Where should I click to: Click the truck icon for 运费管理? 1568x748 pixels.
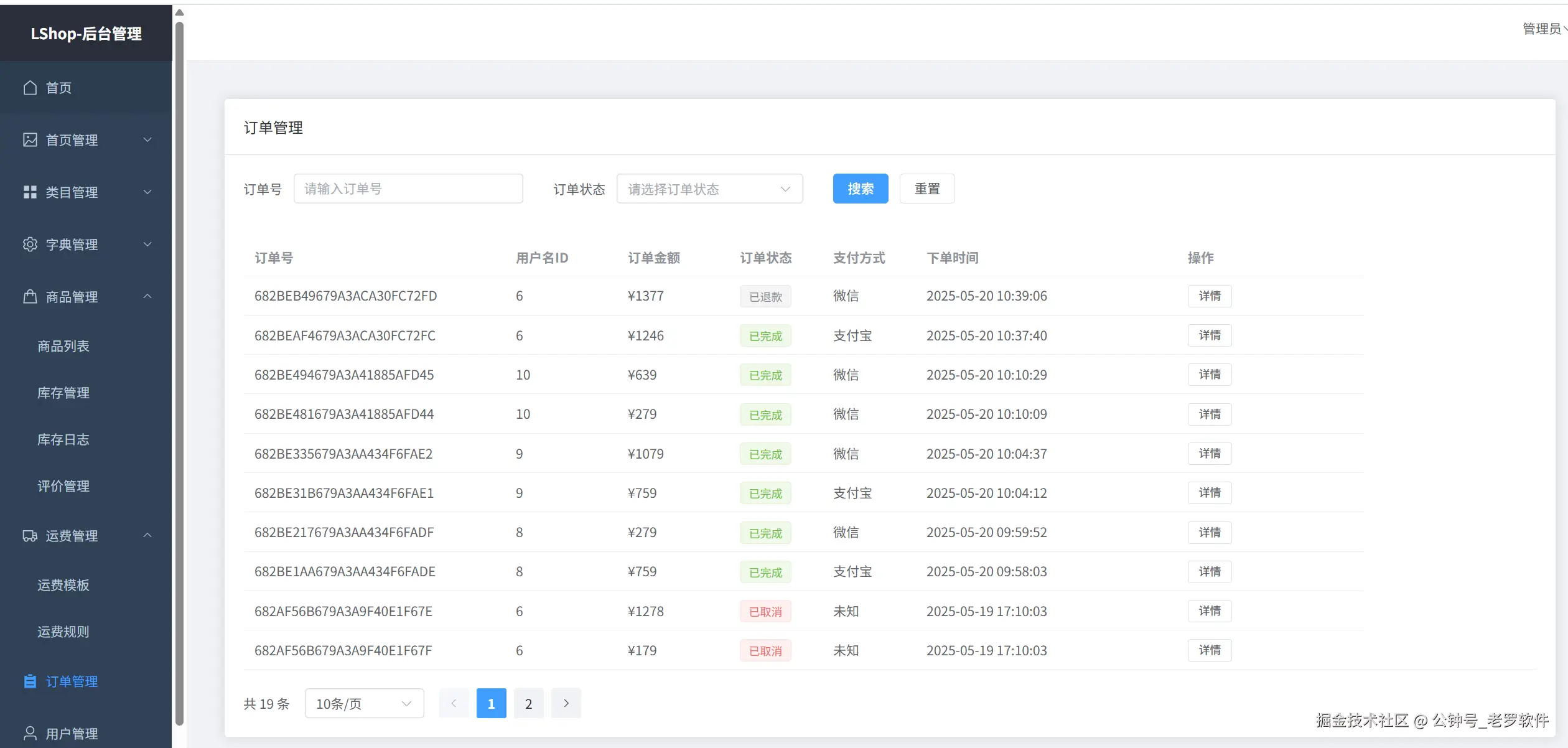point(30,536)
